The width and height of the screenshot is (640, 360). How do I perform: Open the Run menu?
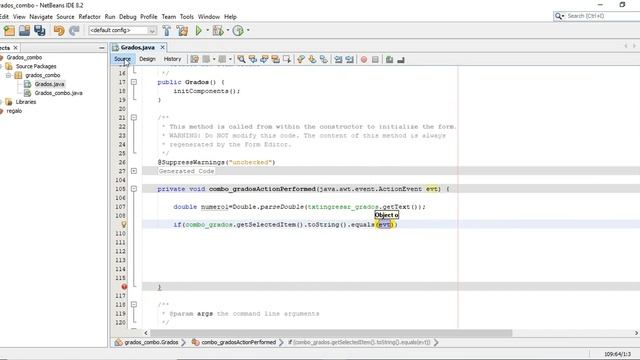(110, 17)
